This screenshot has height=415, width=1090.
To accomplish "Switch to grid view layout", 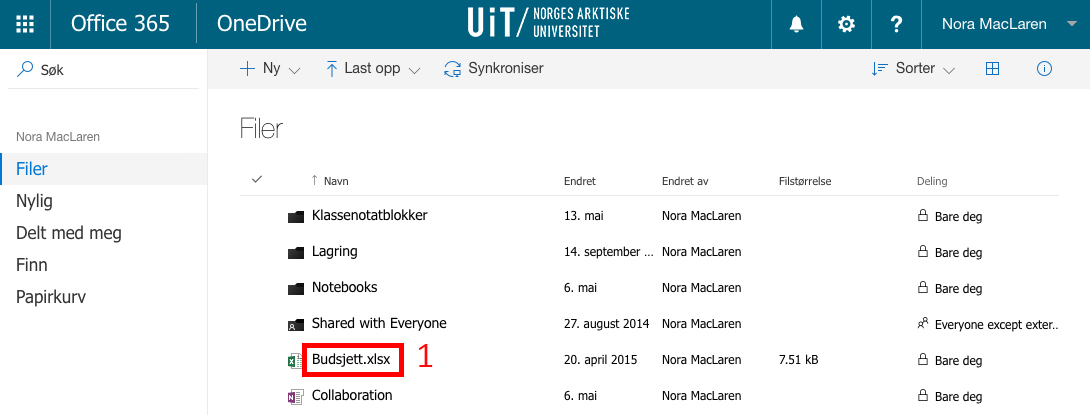I will pos(993,69).
